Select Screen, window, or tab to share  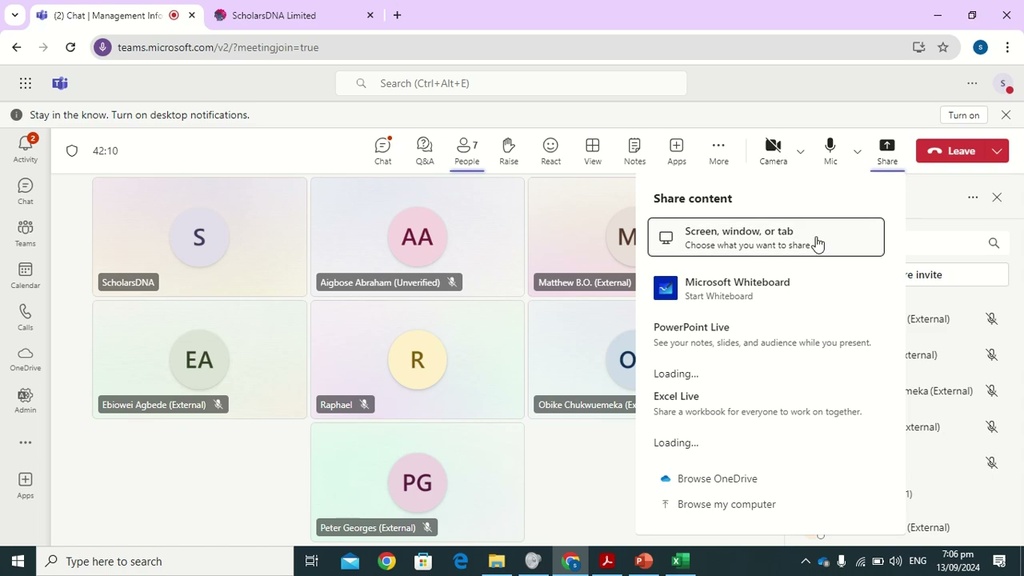tap(765, 237)
